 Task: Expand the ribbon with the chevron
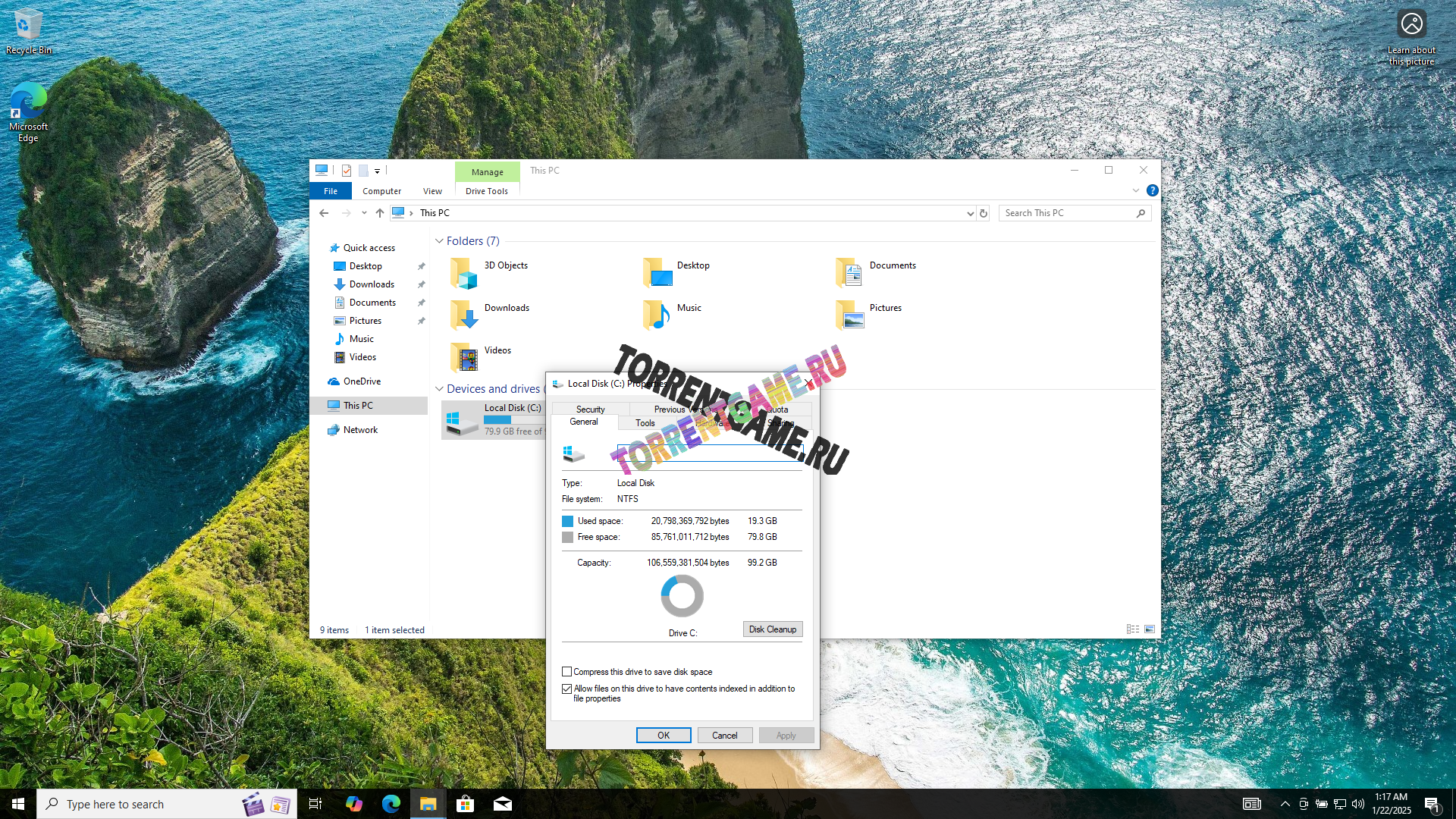pos(1135,190)
